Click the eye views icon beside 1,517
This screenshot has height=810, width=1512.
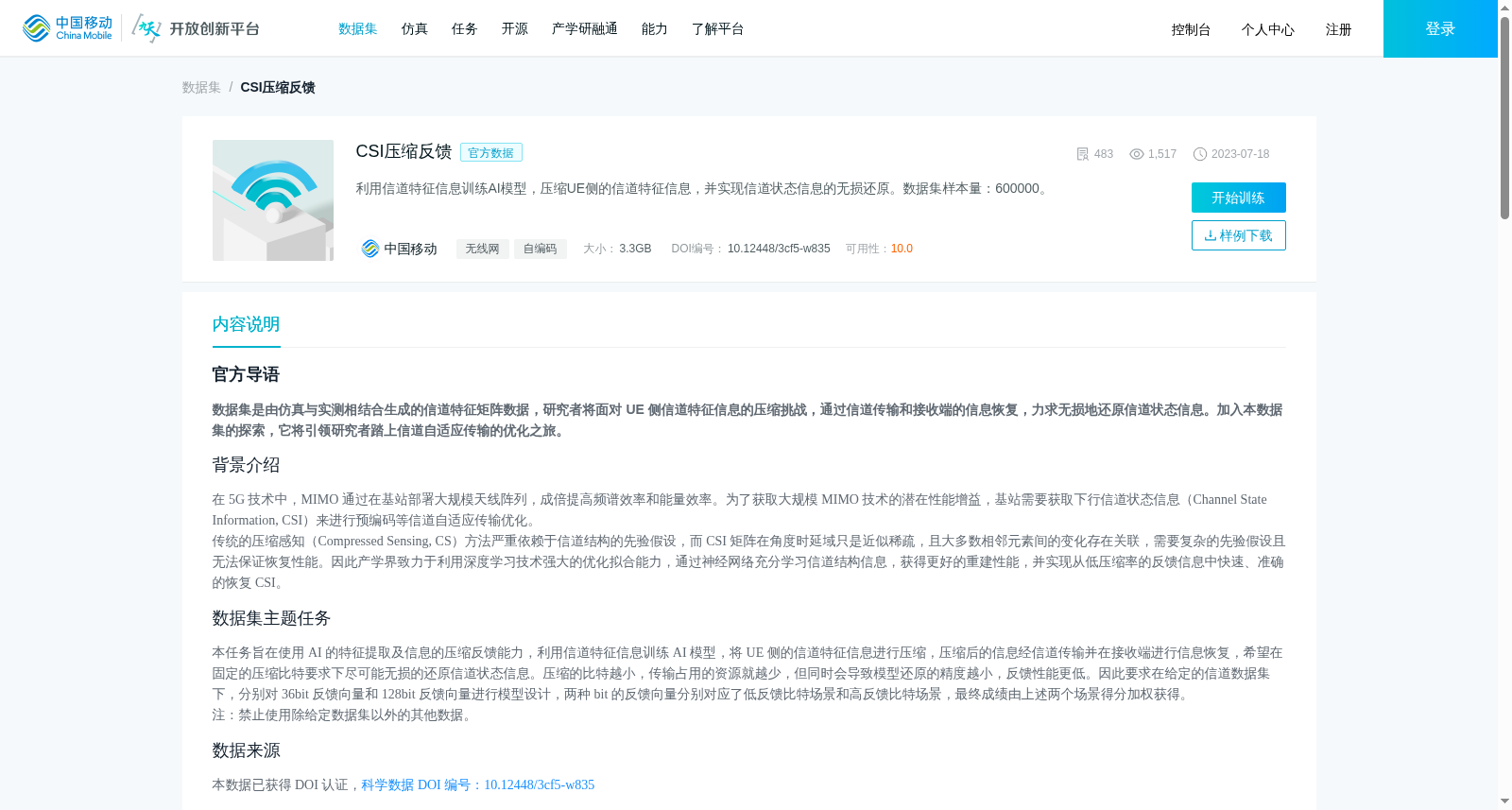[1137, 154]
